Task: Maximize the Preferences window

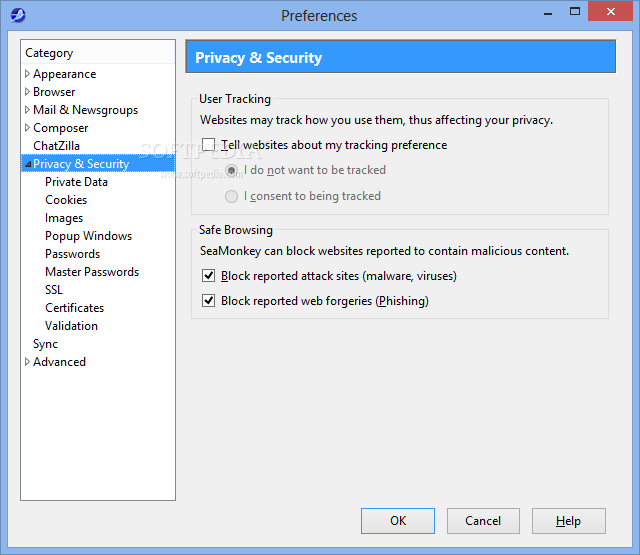Action: point(575,11)
